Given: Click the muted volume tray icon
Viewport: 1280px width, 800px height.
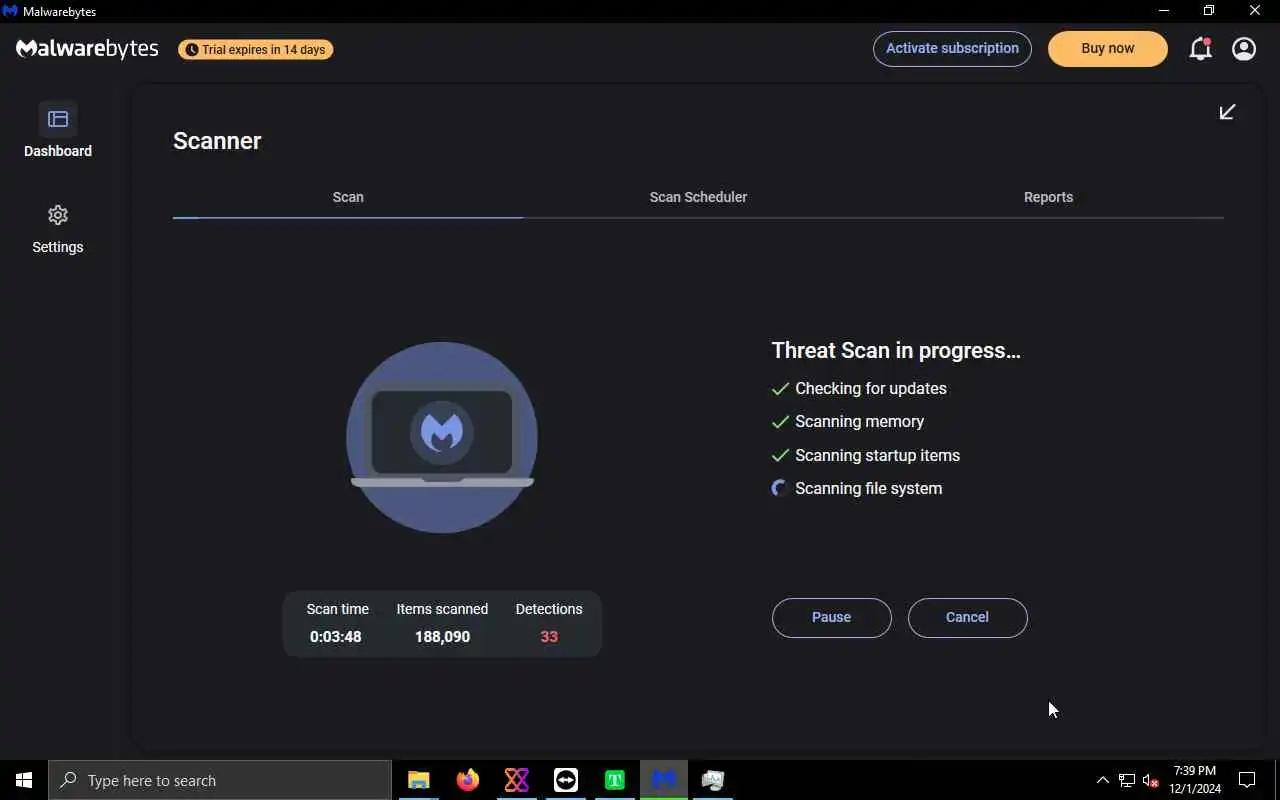Looking at the screenshot, I should point(1151,780).
